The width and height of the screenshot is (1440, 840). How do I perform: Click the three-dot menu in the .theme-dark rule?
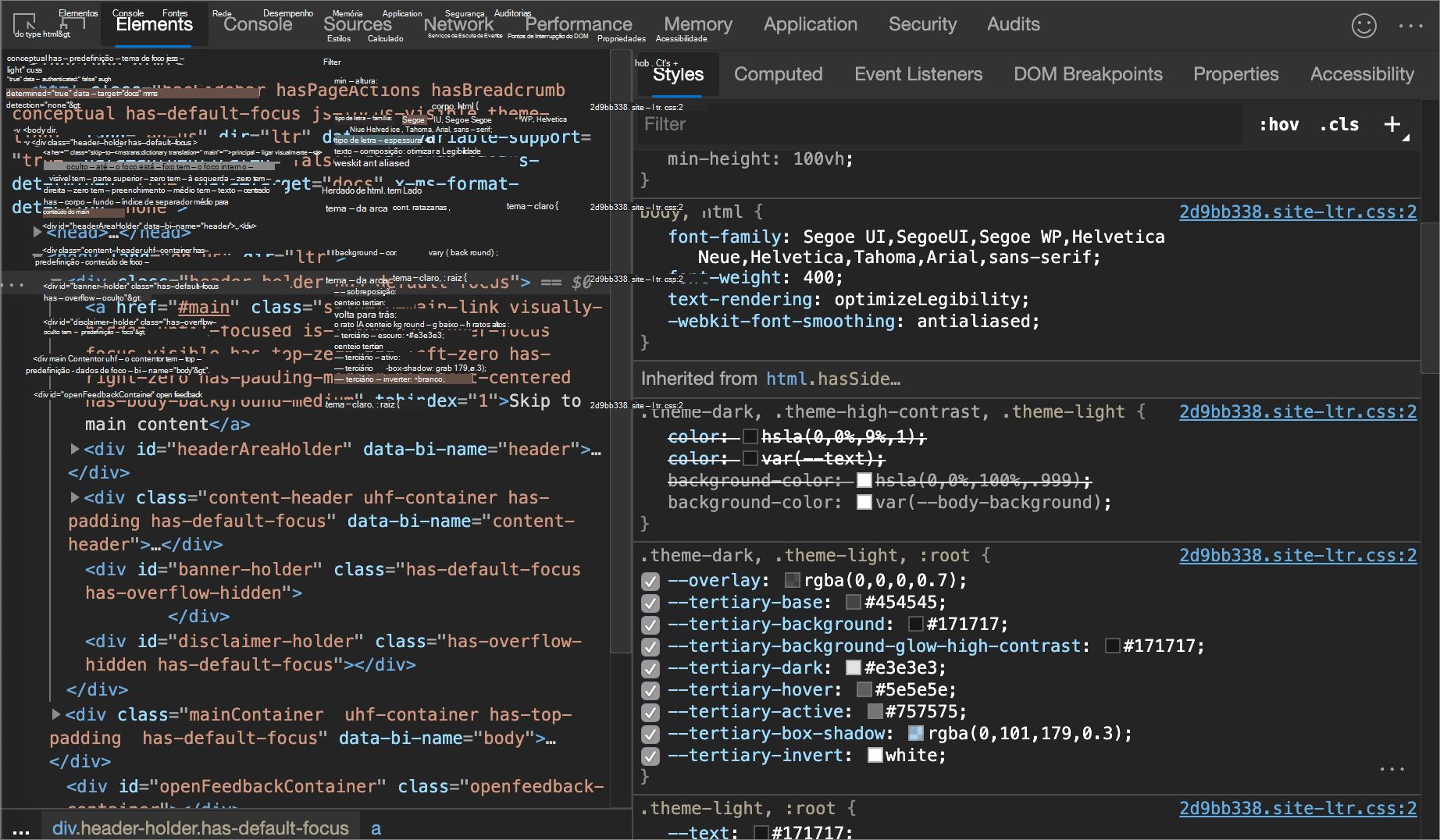click(x=1392, y=769)
